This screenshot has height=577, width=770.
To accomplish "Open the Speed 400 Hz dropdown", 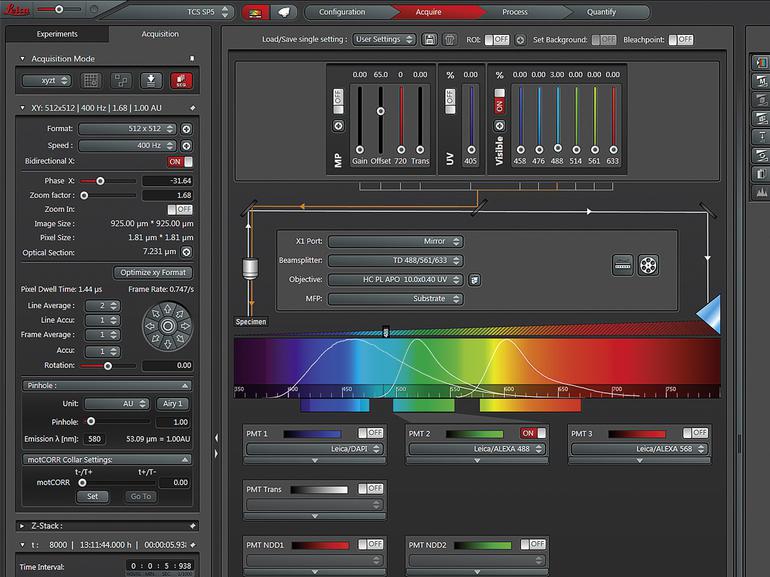I will [127, 146].
